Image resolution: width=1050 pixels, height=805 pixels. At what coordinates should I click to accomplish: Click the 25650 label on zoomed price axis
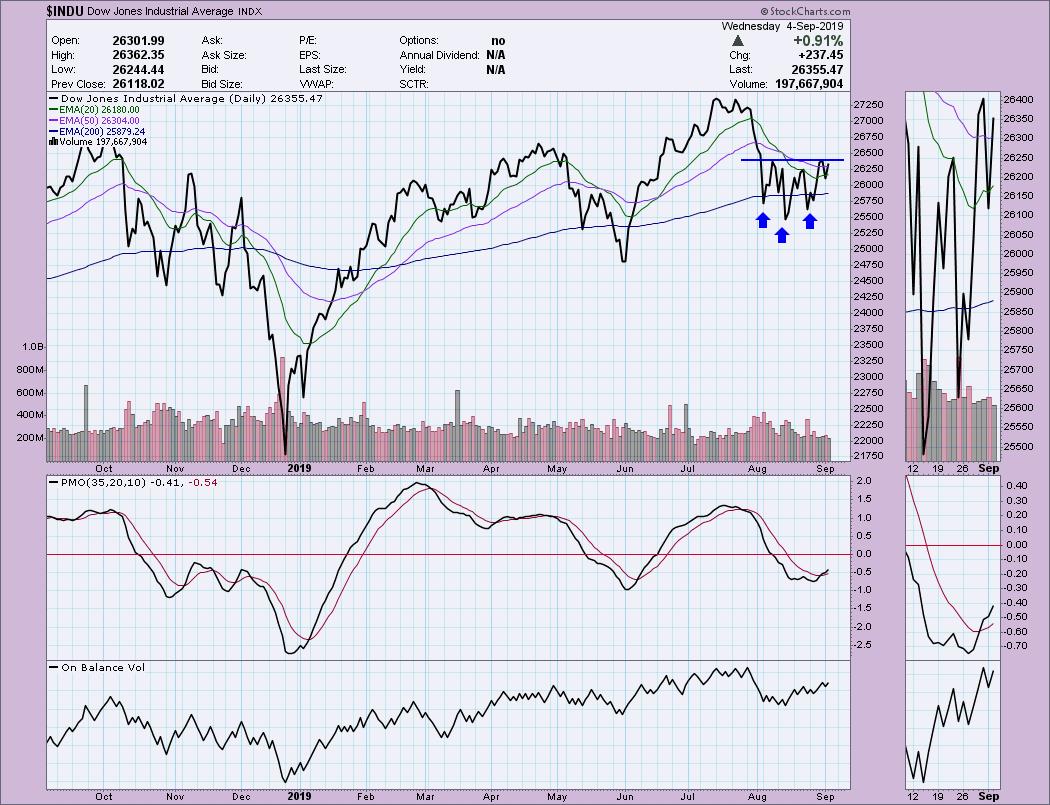coord(1019,388)
